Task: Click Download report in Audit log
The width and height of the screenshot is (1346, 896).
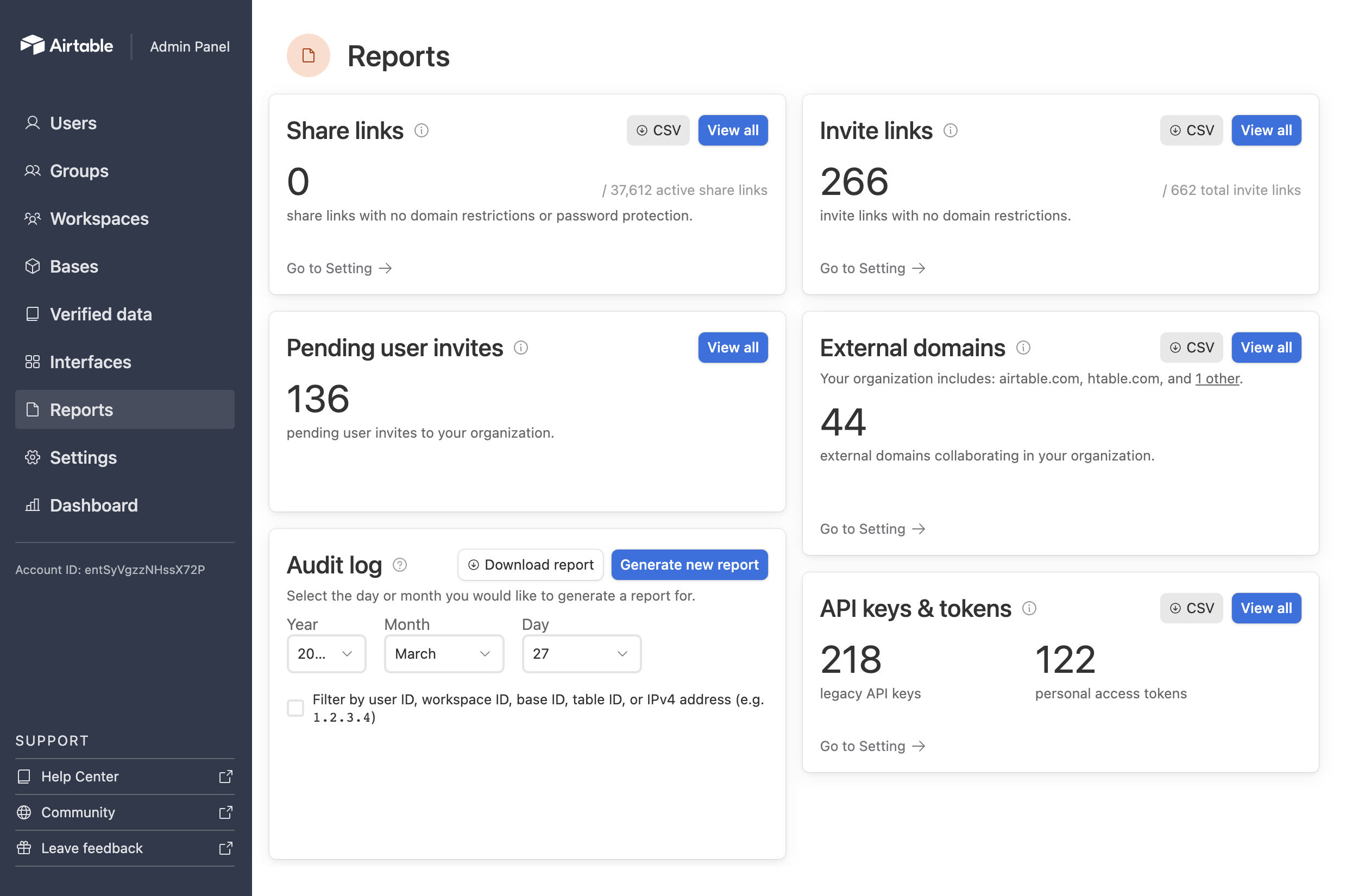Action: [530, 565]
